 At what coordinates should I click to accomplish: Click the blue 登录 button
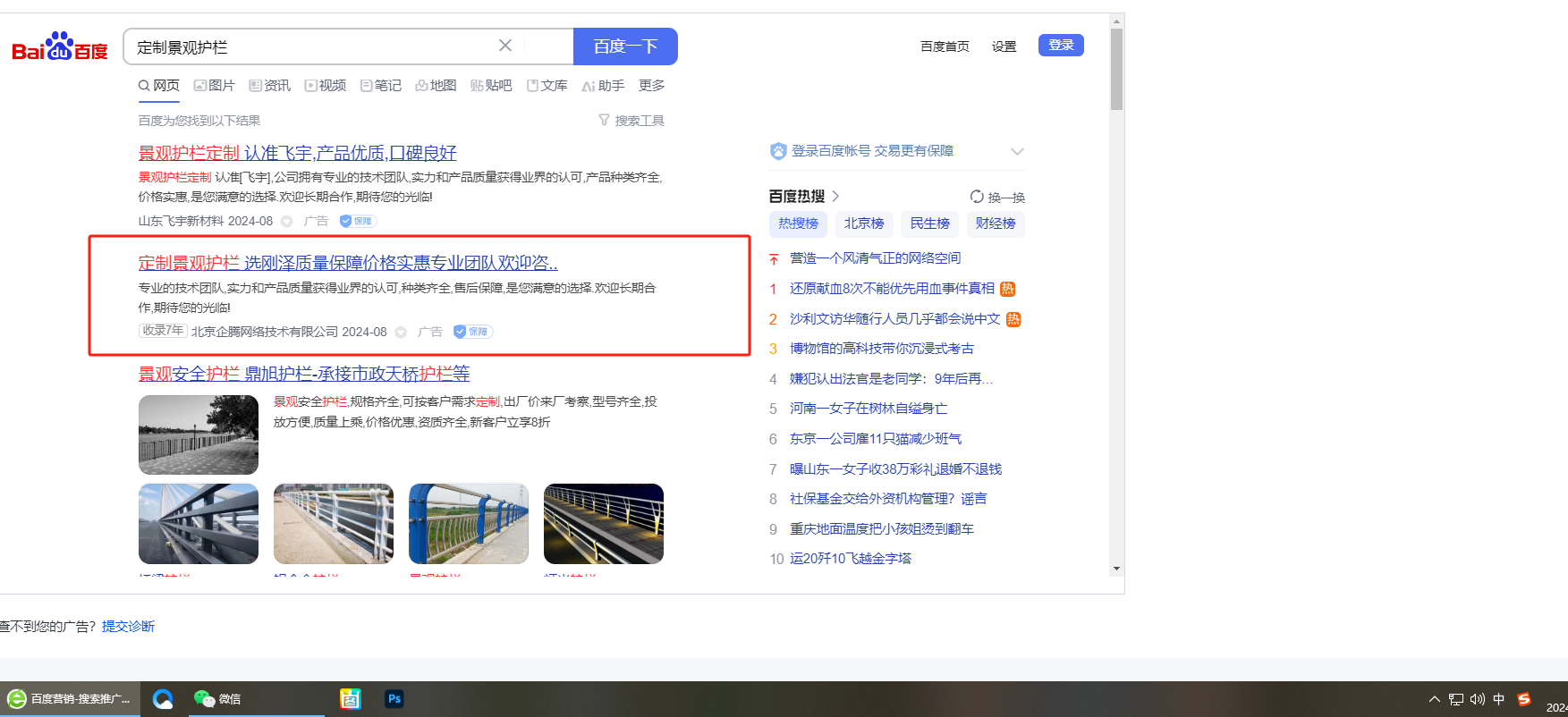(x=1061, y=45)
